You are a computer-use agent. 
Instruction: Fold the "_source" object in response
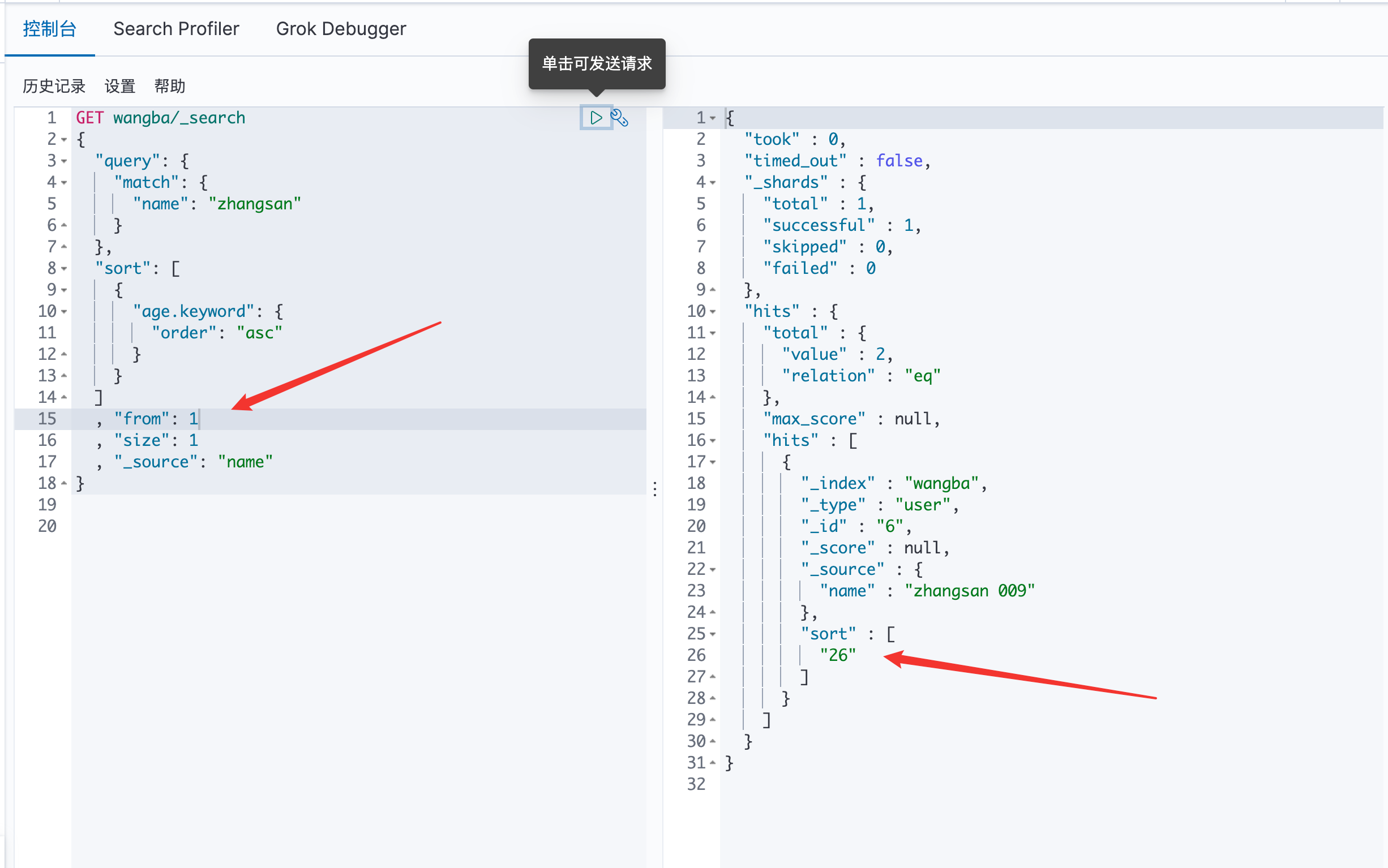713,570
